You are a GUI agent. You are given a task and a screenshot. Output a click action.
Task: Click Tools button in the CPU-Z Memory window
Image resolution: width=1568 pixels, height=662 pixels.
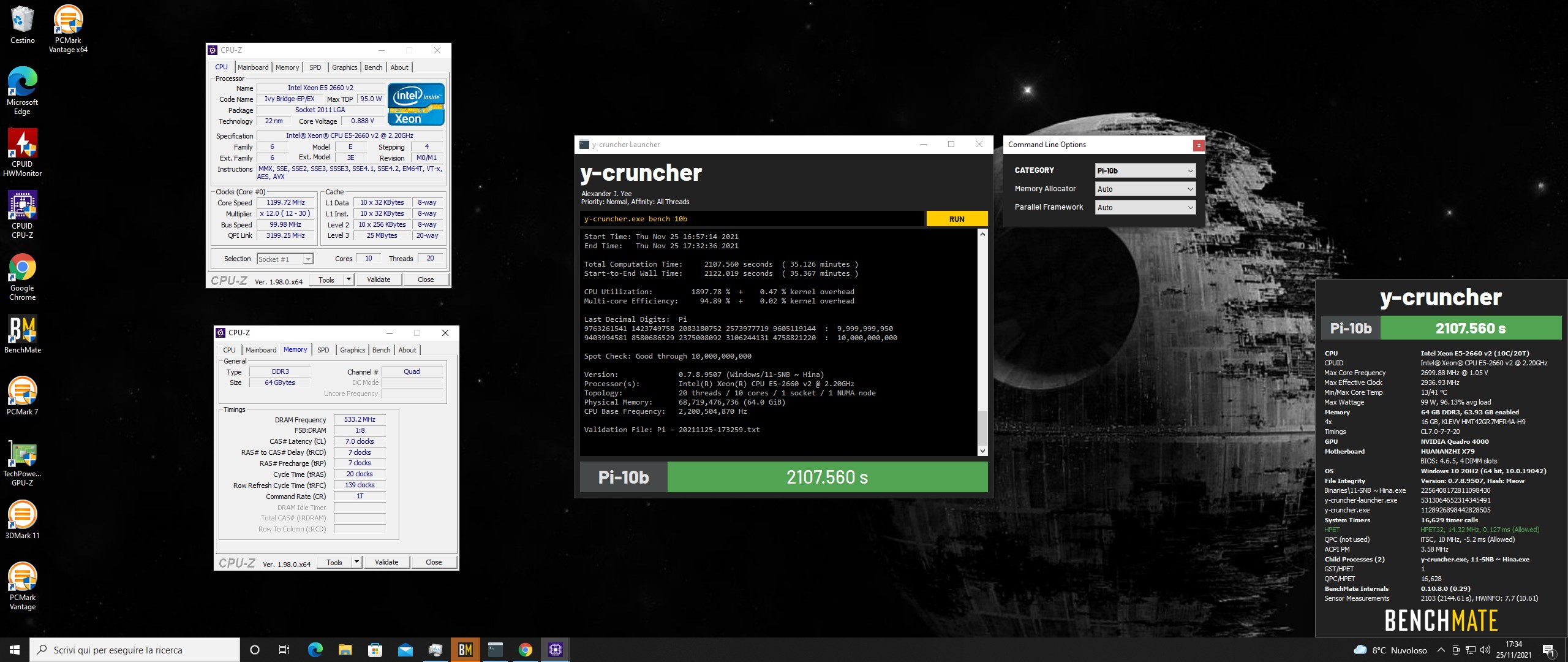point(334,562)
